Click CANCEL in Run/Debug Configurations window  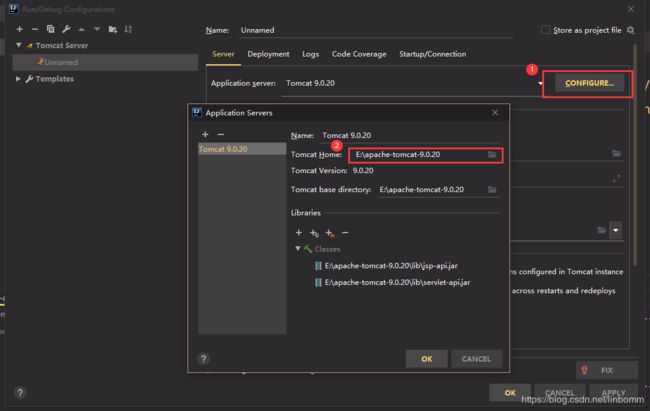pyautogui.click(x=560, y=392)
